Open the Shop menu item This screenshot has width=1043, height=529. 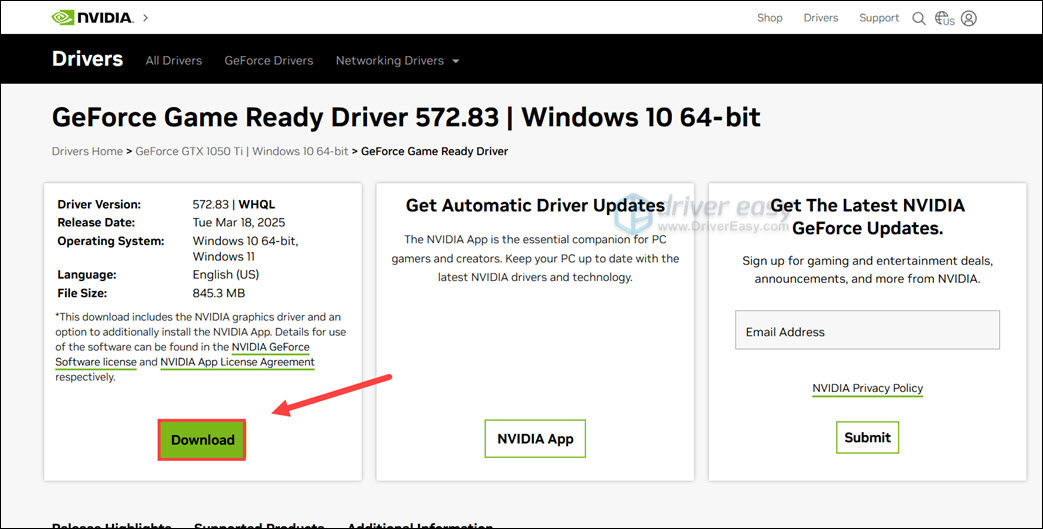tap(769, 18)
